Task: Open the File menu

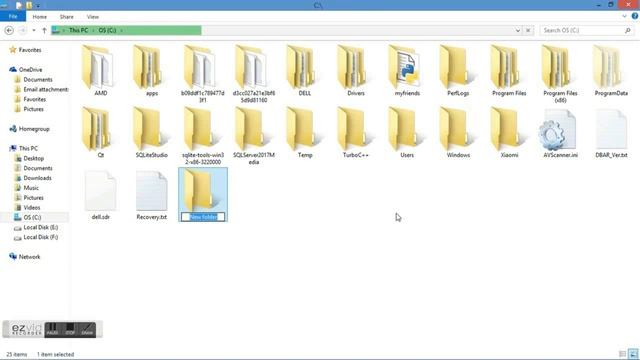Action: [x=13, y=16]
